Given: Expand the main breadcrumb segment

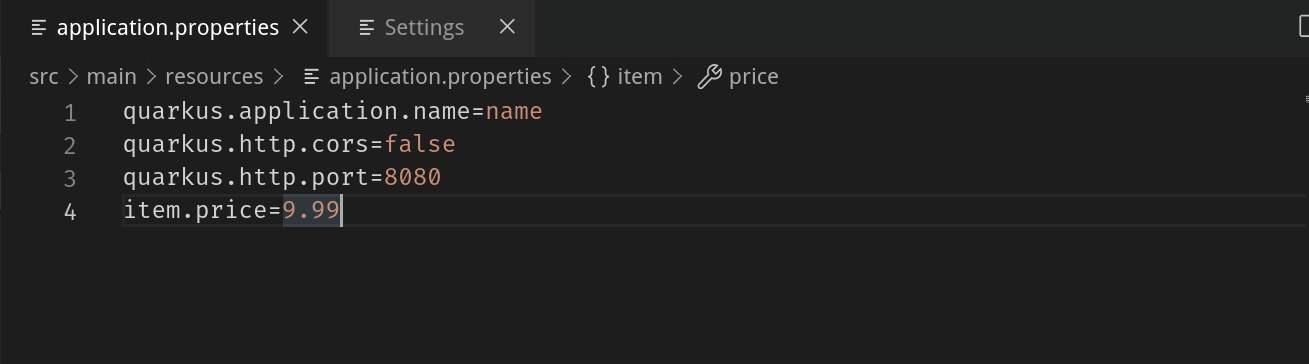Looking at the screenshot, I should click(111, 77).
